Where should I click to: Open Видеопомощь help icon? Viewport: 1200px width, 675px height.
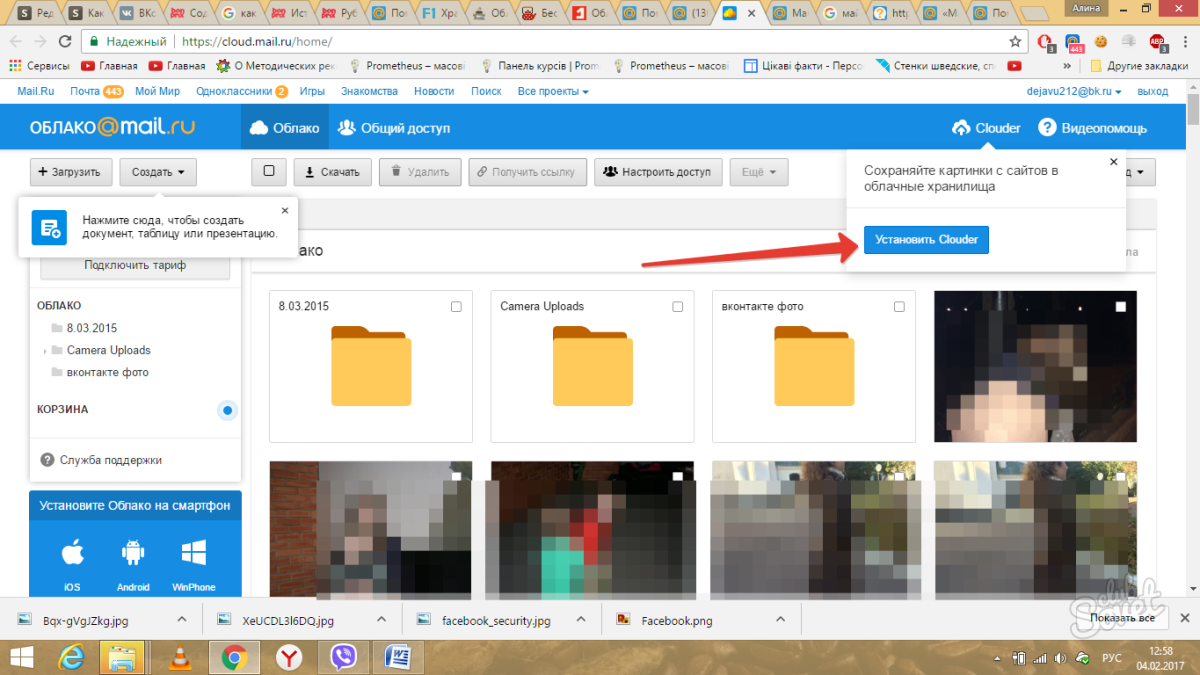coord(1047,128)
